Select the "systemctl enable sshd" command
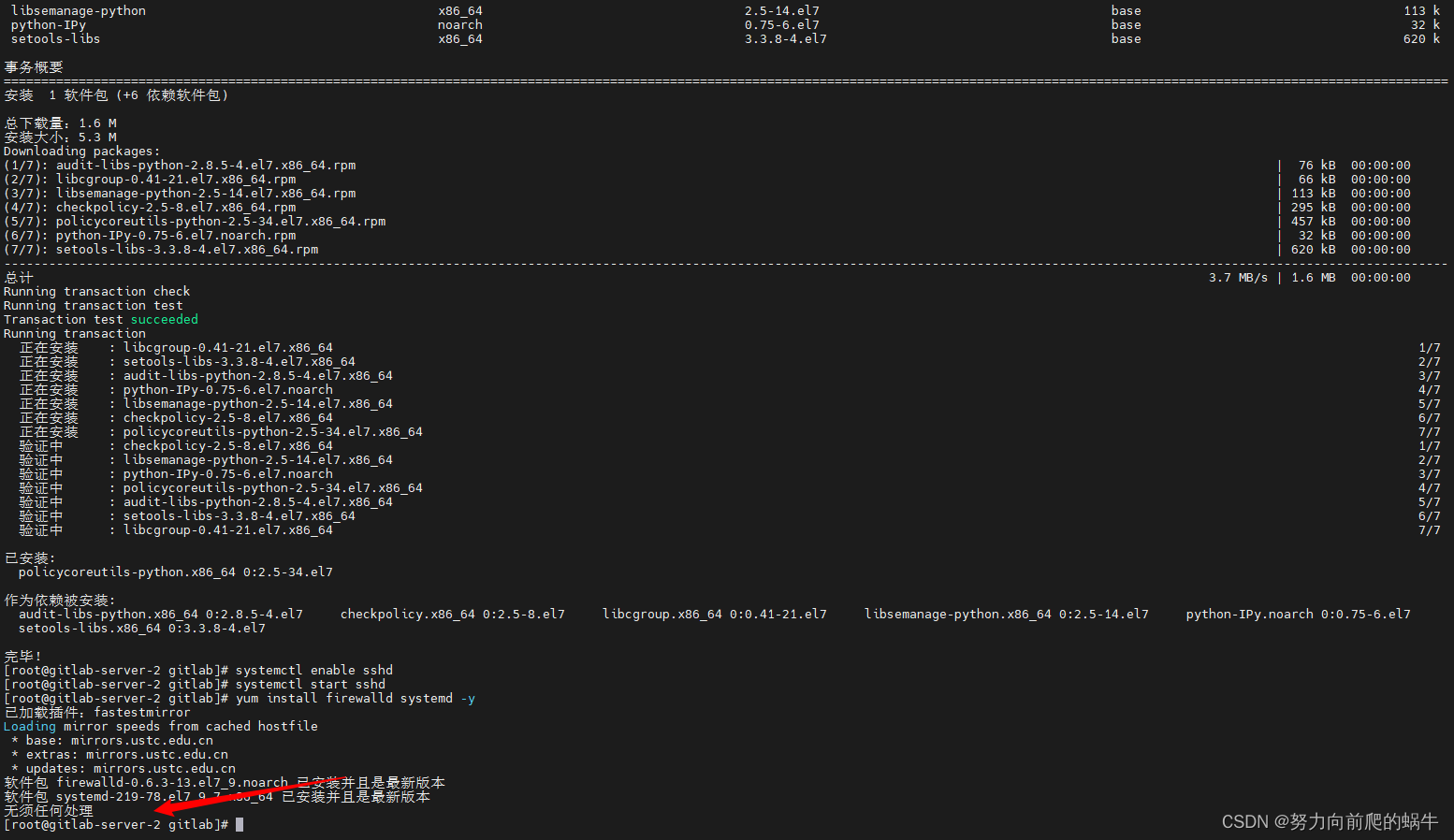This screenshot has height=840, width=1454. 314,671
